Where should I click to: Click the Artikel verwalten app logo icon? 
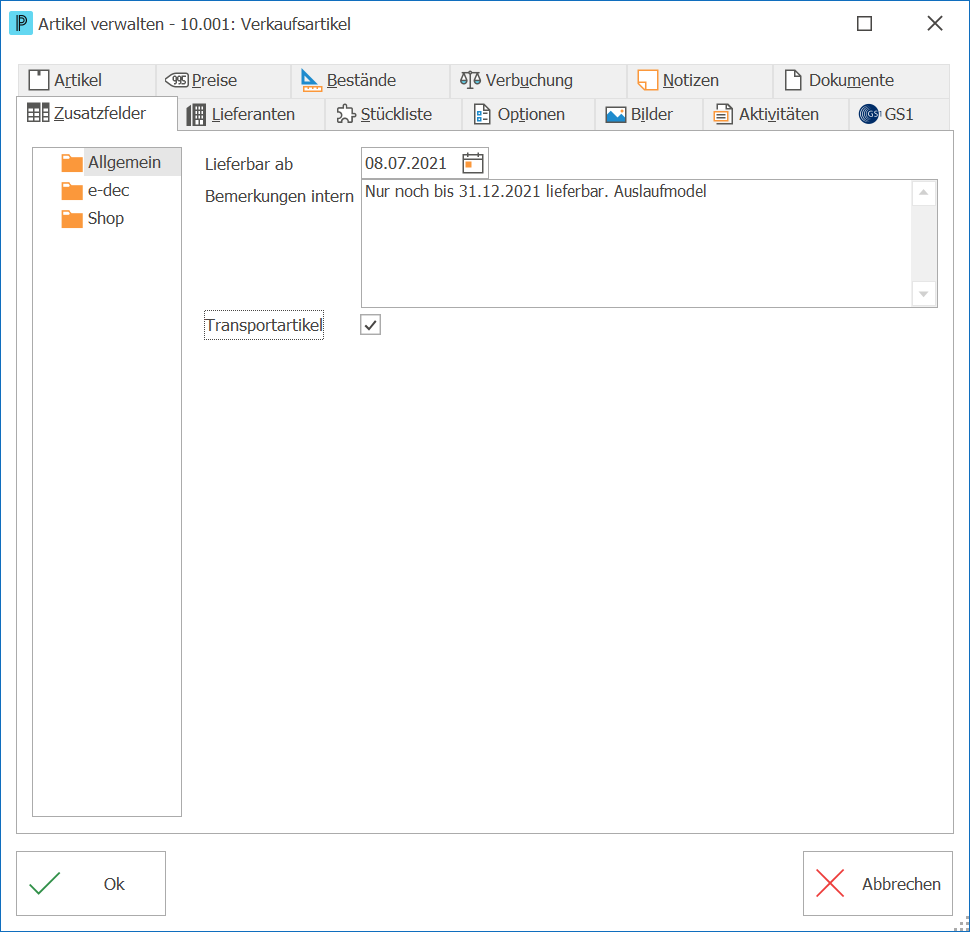[x=21, y=24]
